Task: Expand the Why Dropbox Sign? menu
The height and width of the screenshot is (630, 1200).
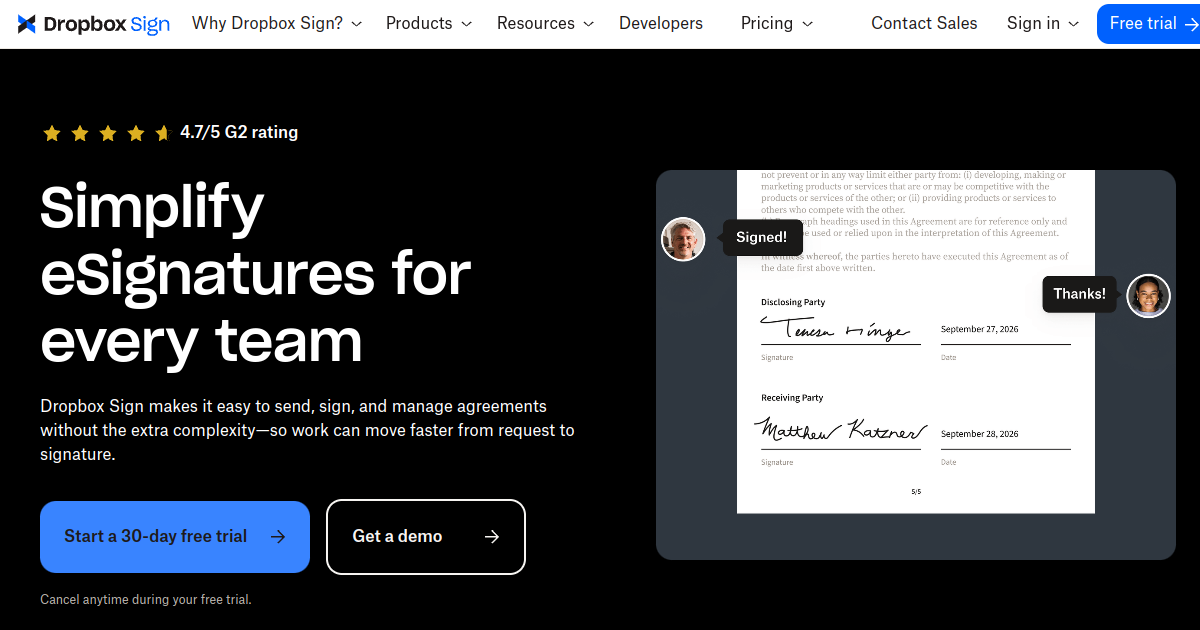Action: coord(277,23)
